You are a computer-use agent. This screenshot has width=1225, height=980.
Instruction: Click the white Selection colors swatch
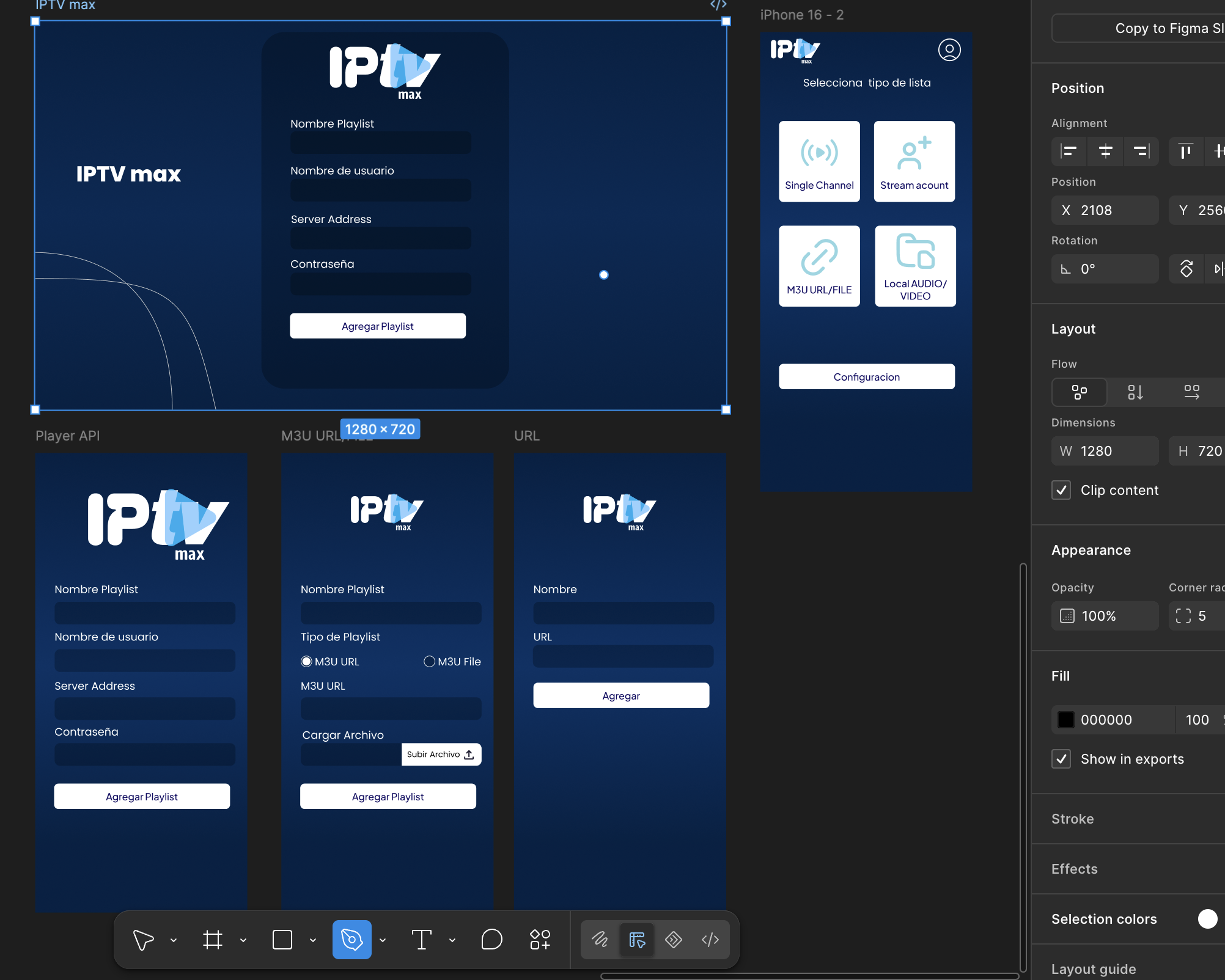click(1208, 919)
